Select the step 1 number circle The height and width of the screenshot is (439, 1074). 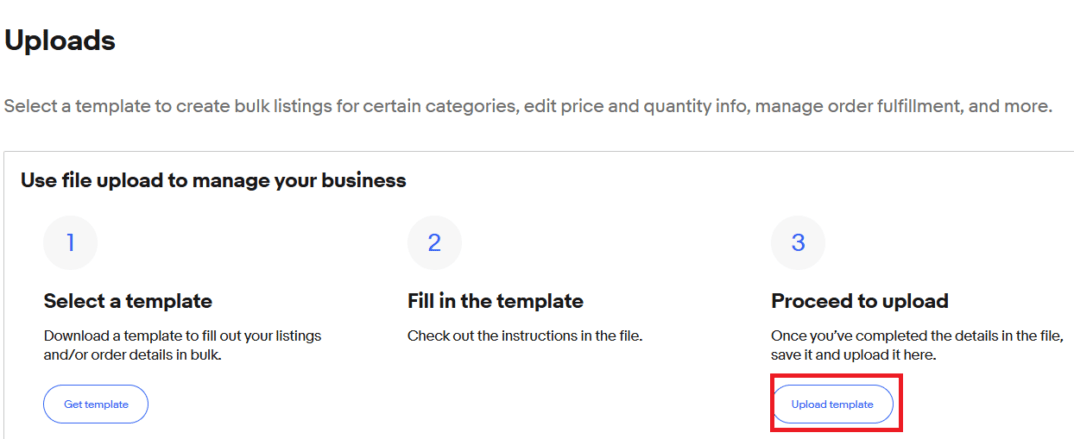[x=70, y=243]
